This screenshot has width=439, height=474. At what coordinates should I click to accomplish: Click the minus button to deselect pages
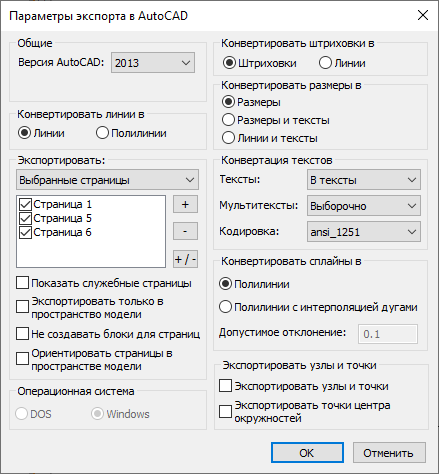[185, 231]
